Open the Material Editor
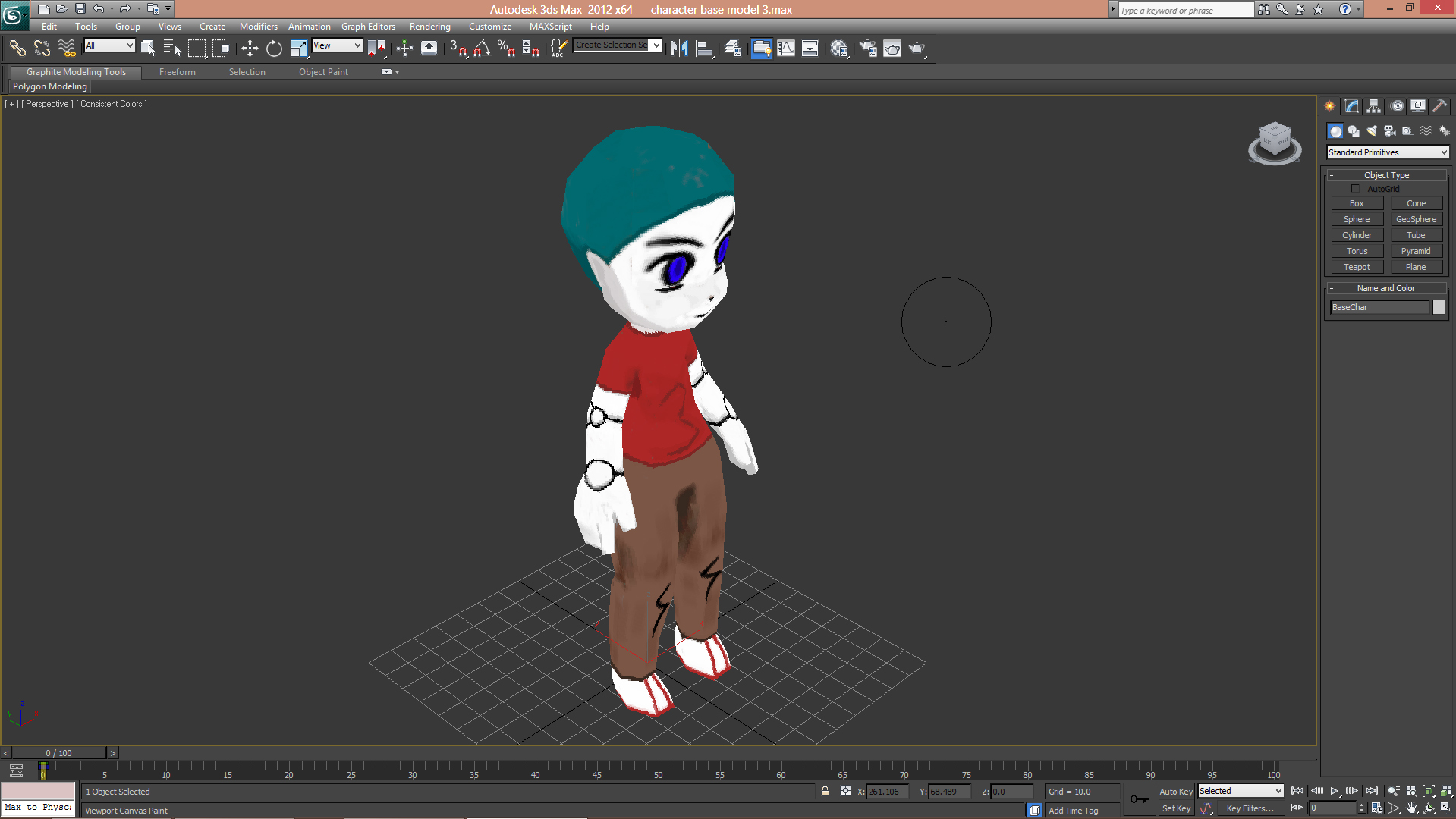This screenshot has width=1456, height=819. [839, 49]
